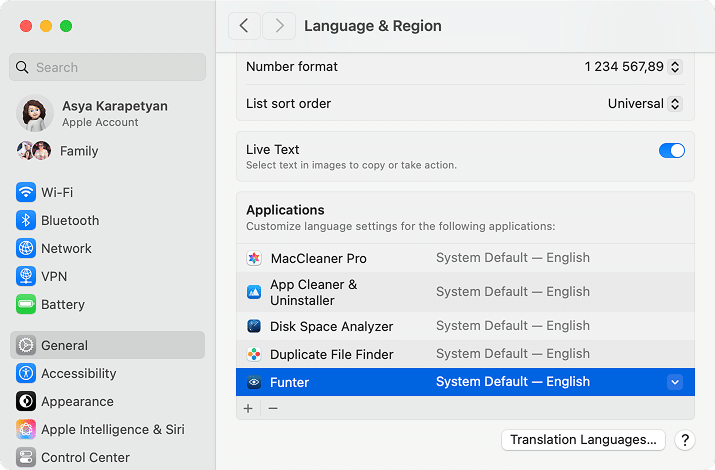Open VPN settings pane
Image resolution: width=715 pixels, height=470 pixels.
[x=108, y=276]
